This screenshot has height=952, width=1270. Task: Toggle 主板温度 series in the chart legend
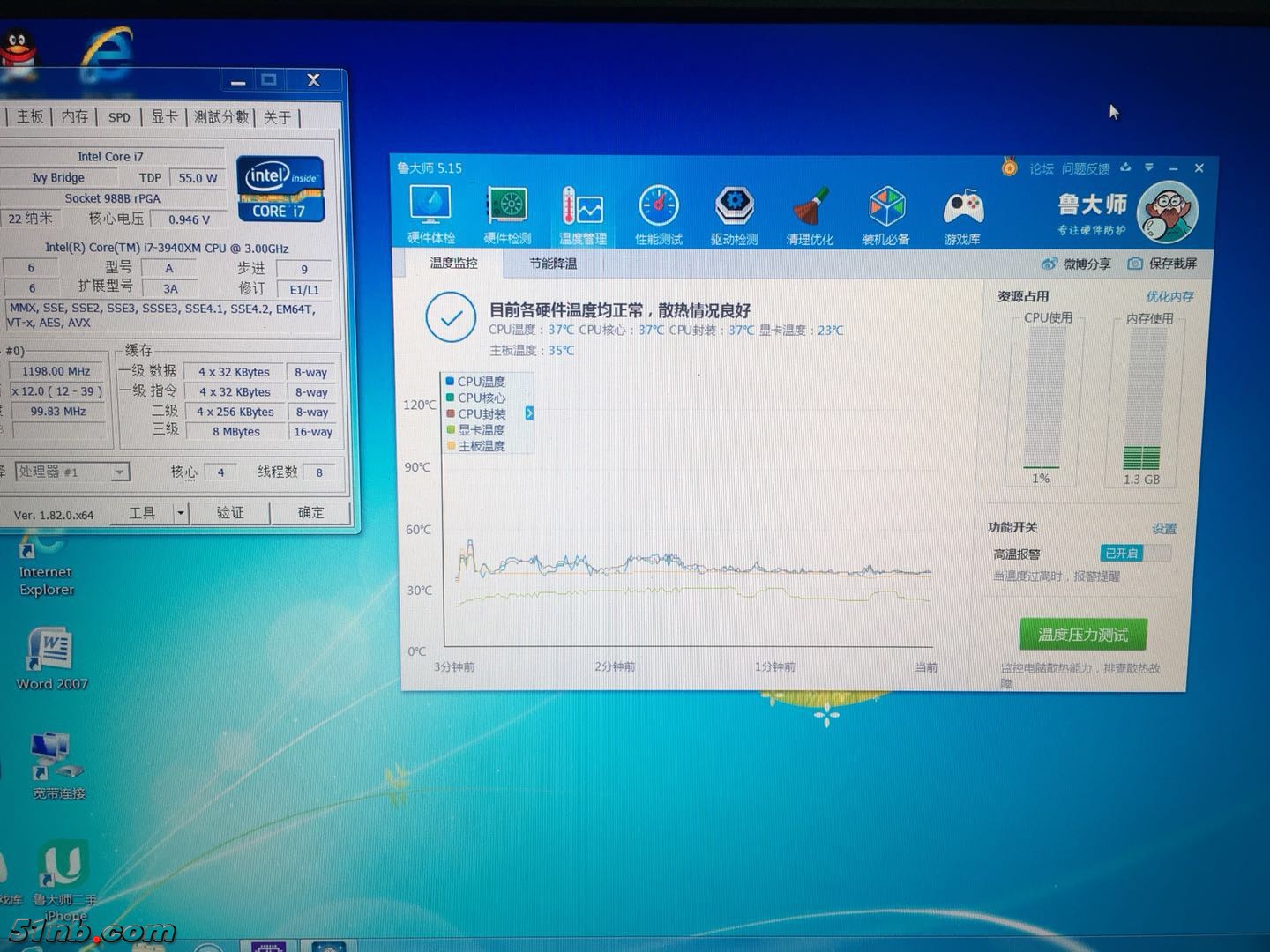coord(475,446)
